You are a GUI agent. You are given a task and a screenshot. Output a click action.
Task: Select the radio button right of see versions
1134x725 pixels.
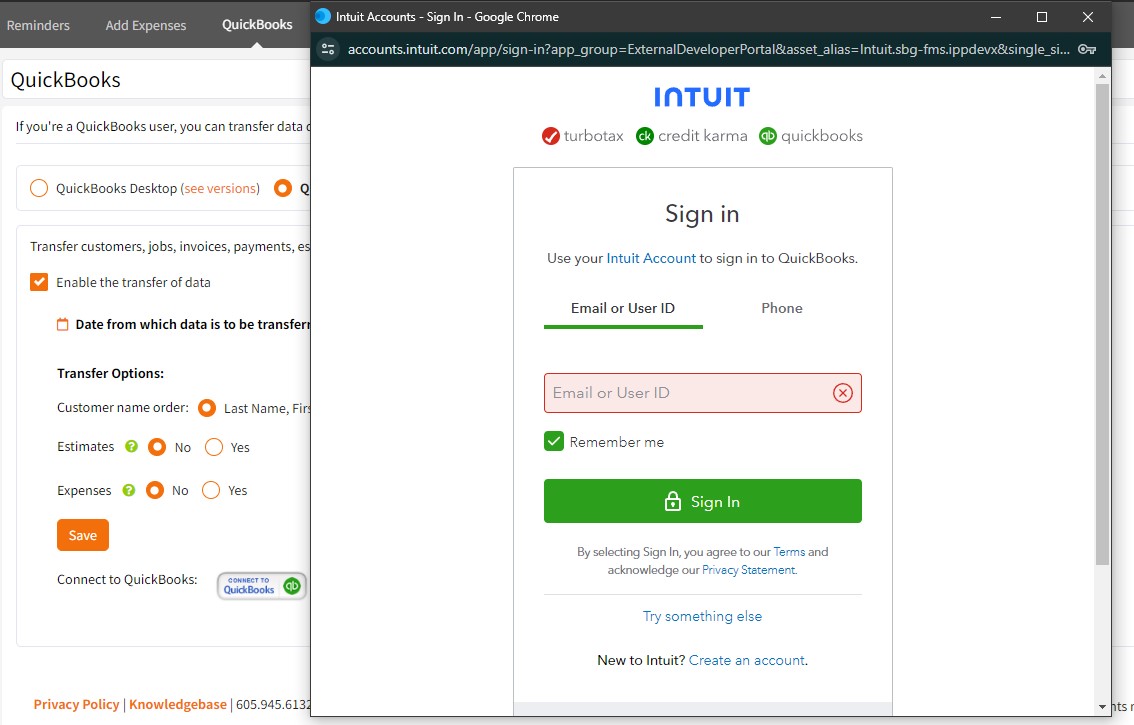283,188
